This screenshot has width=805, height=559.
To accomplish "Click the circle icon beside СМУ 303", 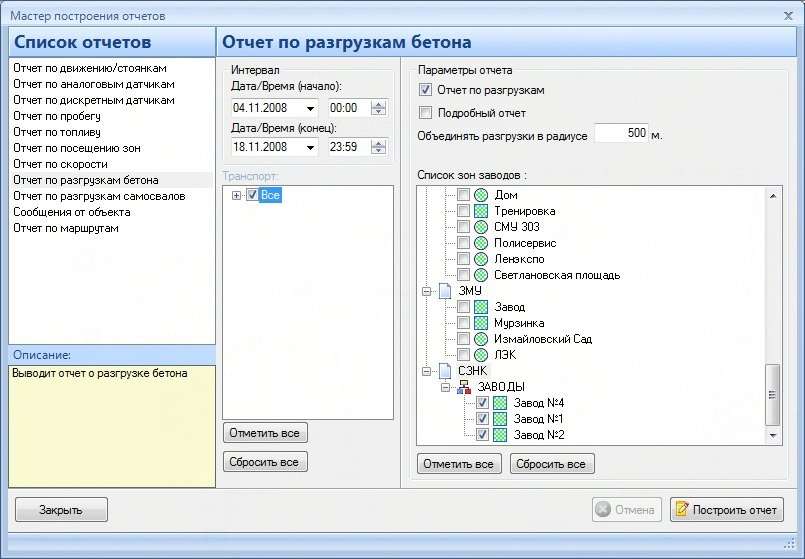I will (481, 227).
